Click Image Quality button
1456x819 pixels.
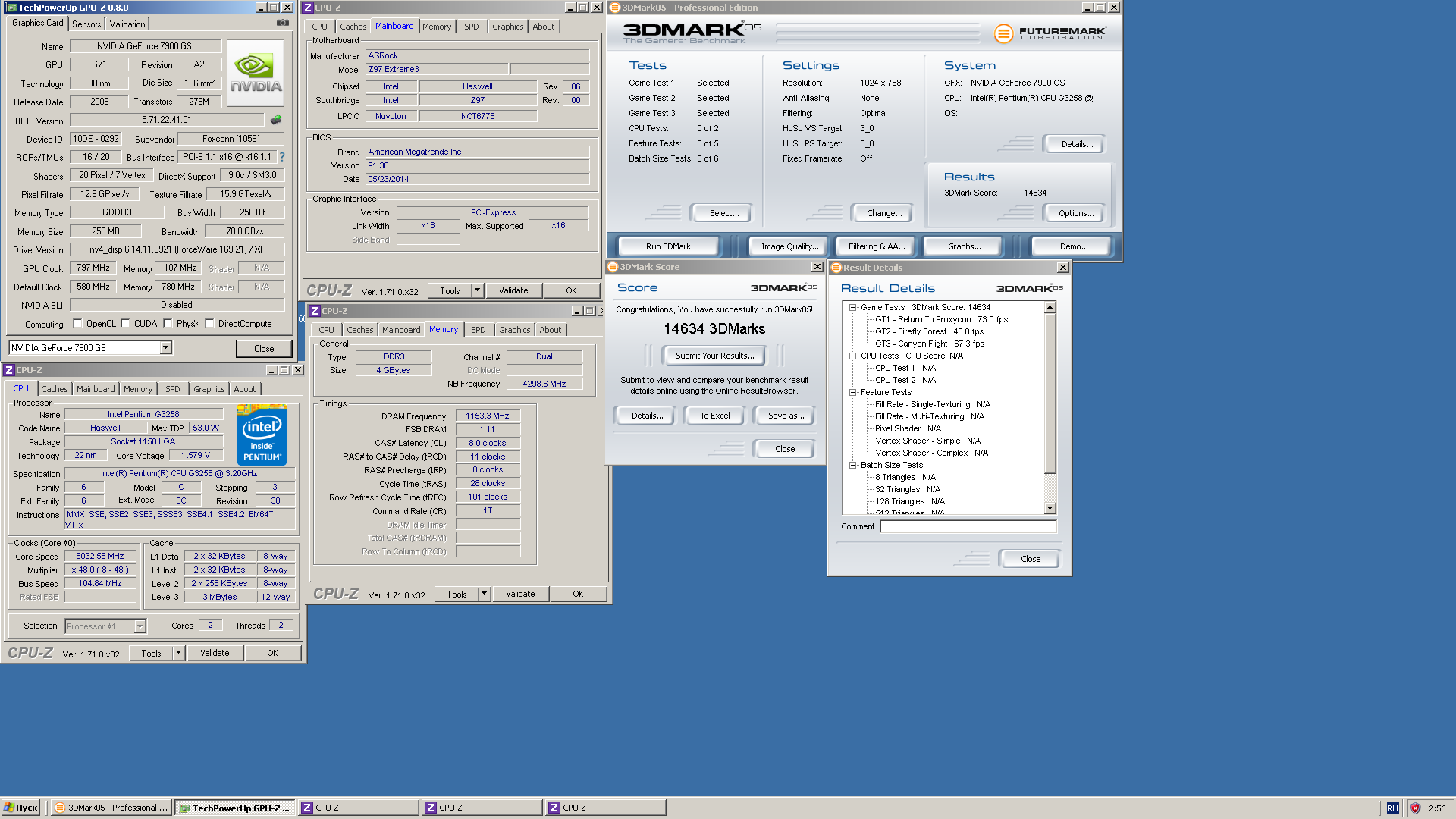point(789,246)
